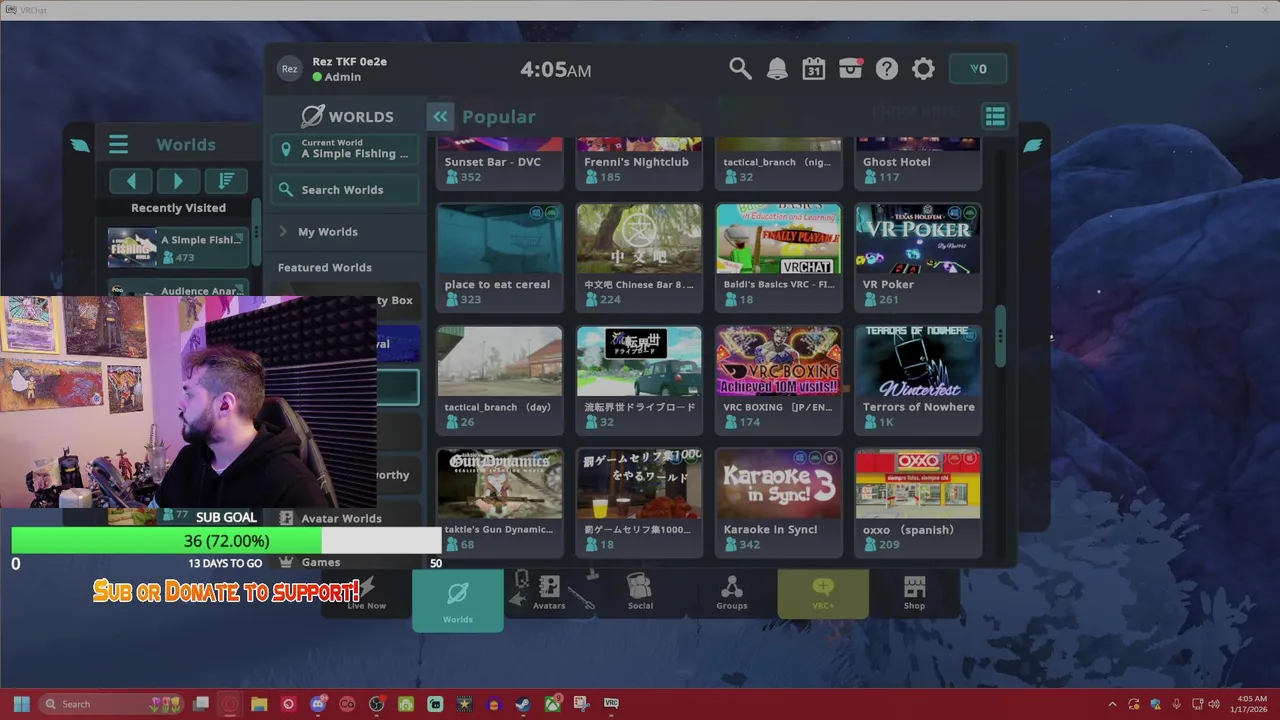The width and height of the screenshot is (1280, 720).
Task: Click the sub goal progress bar
Action: click(x=226, y=541)
